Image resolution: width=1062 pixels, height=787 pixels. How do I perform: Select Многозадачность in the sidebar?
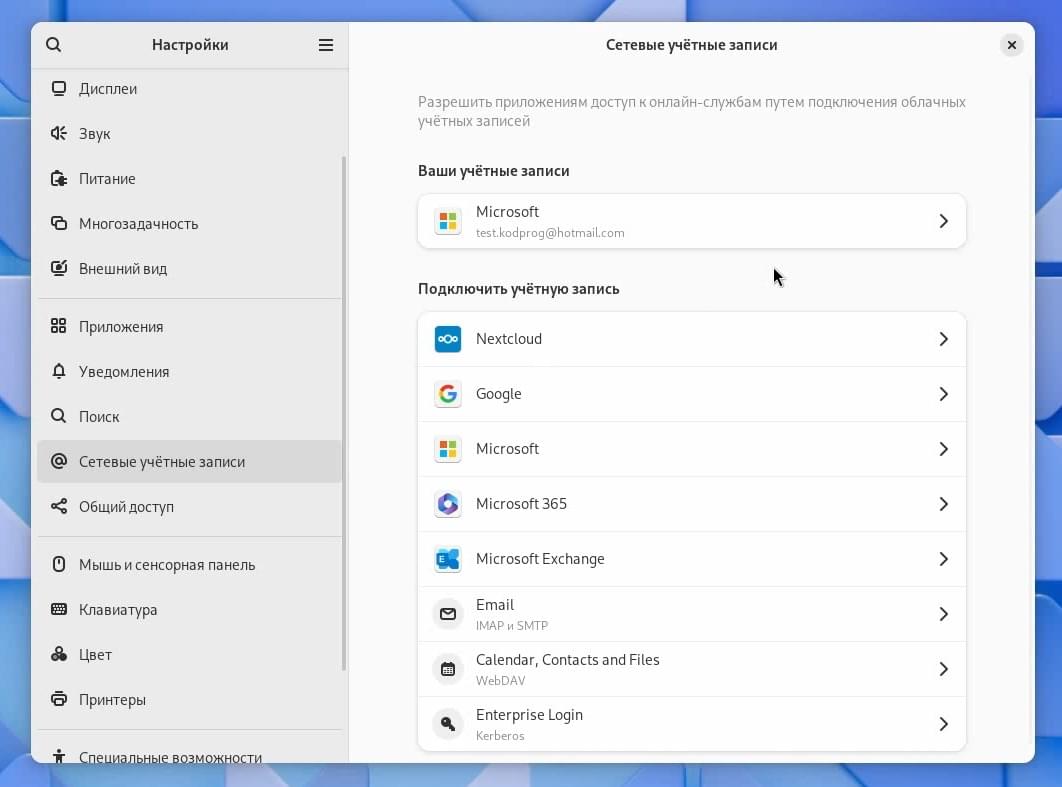(x=190, y=224)
